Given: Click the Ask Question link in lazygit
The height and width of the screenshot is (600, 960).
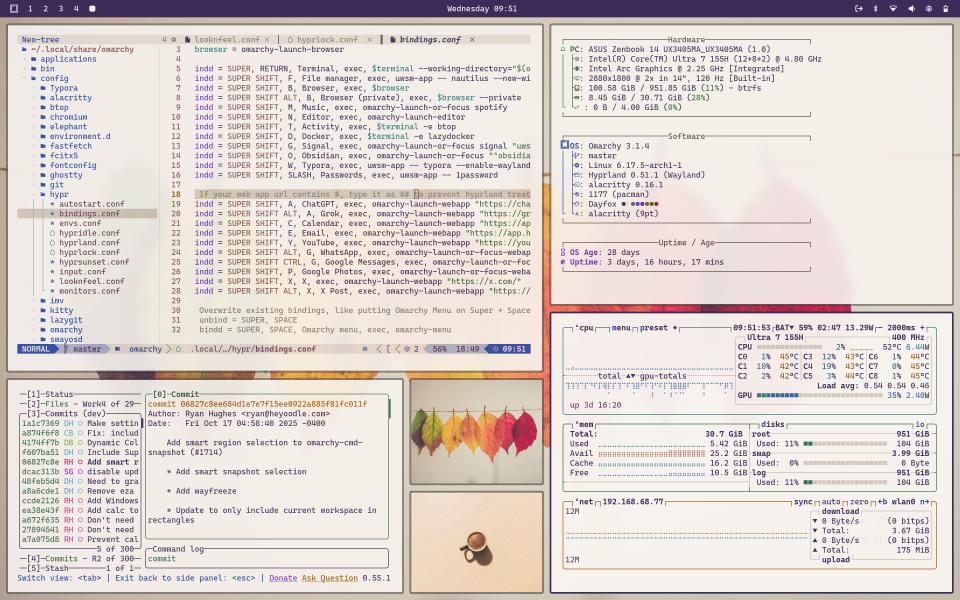Looking at the screenshot, I should 329,578.
